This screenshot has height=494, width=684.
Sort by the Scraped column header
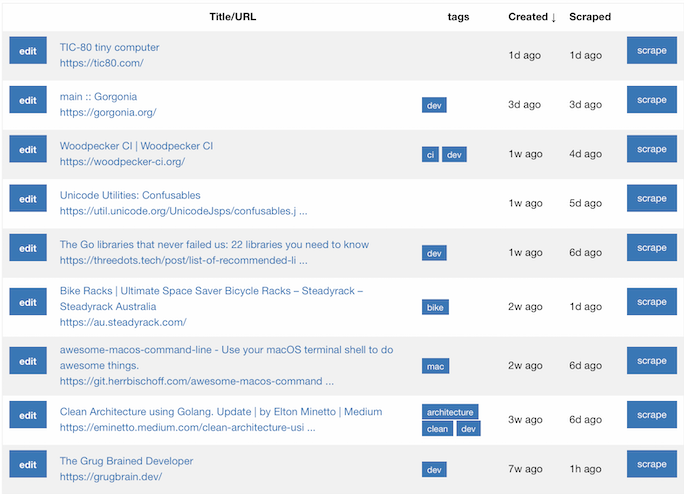pyautogui.click(x=589, y=17)
